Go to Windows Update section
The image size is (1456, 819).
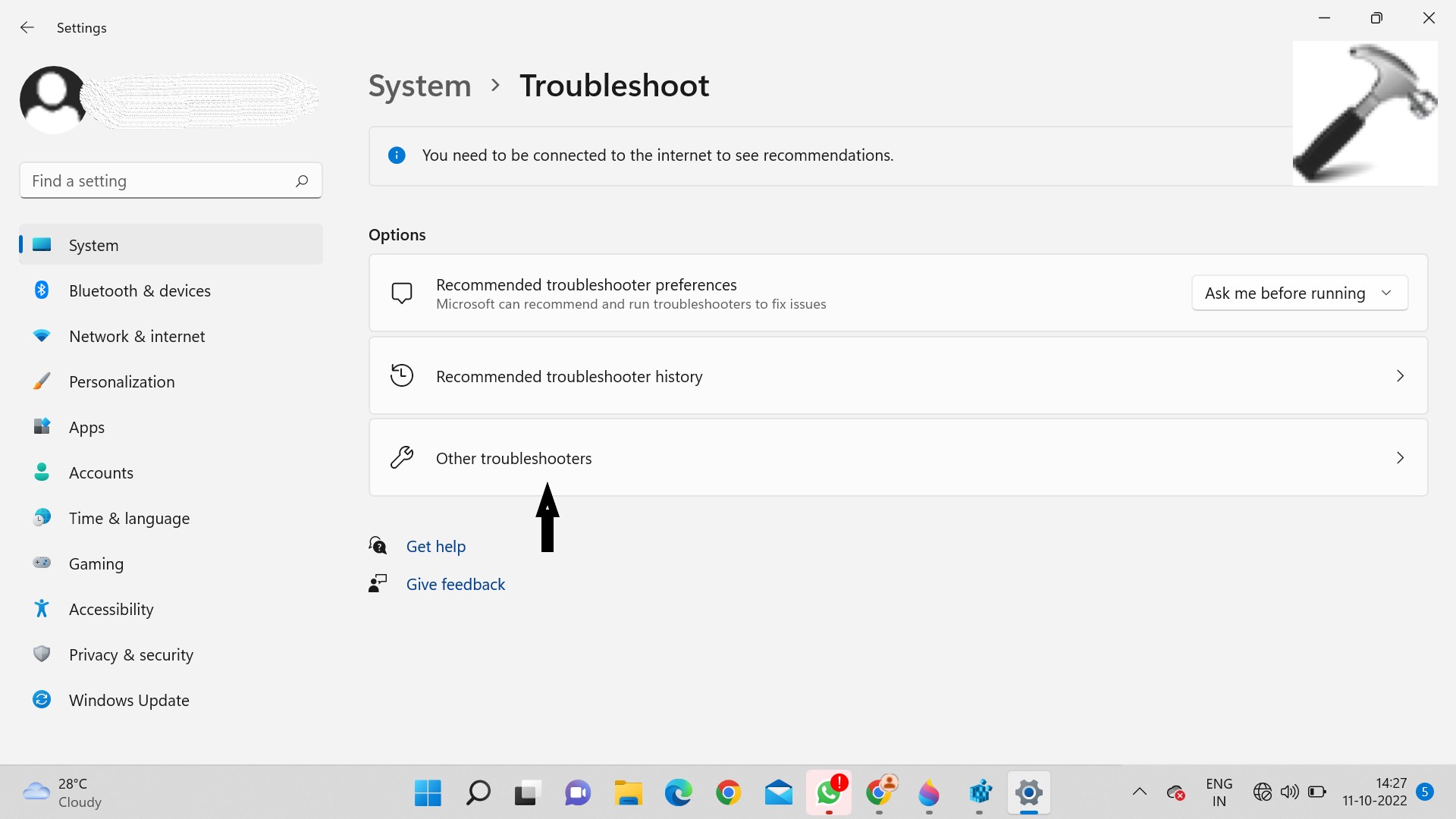point(129,700)
